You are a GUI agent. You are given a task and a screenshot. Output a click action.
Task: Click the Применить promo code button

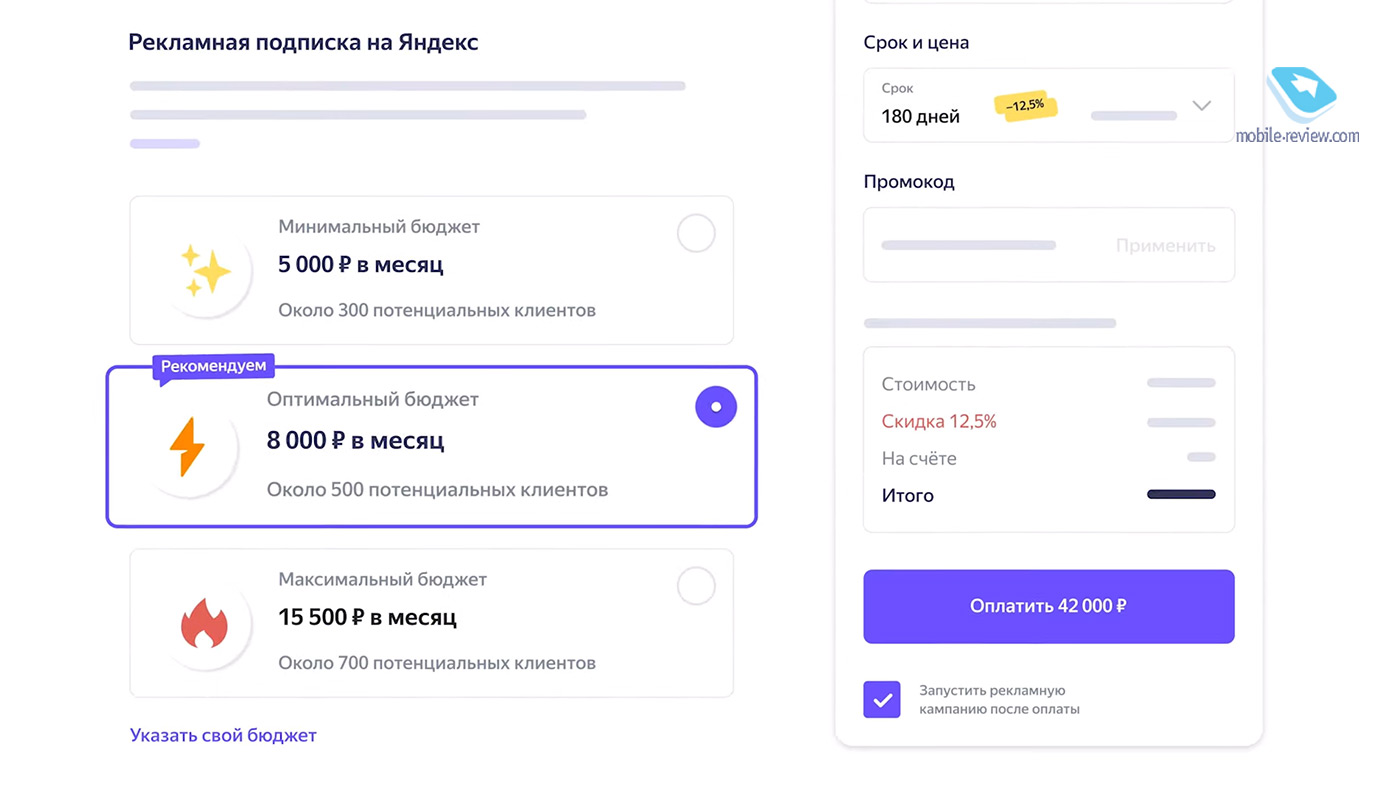click(1166, 245)
